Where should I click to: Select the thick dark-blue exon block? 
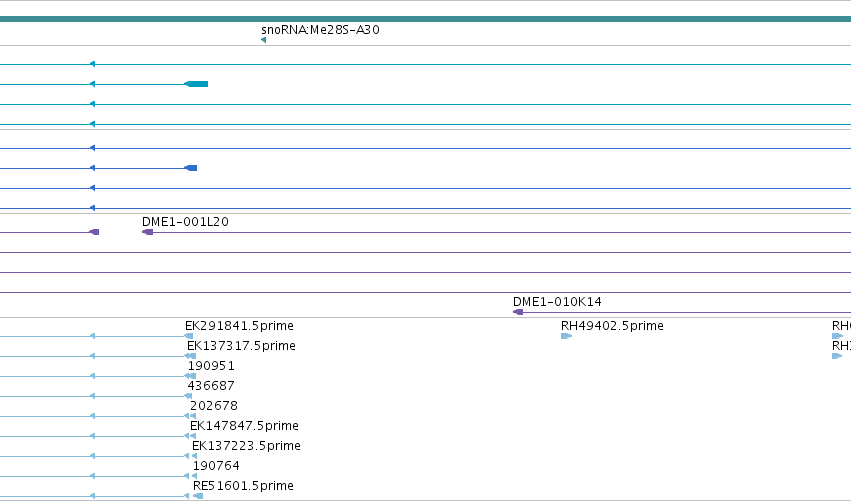point(190,168)
